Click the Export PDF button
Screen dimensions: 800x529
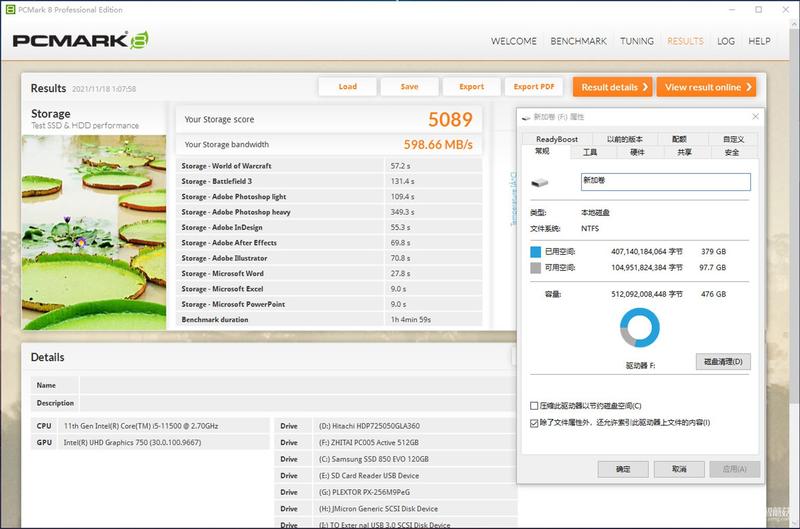pos(534,87)
